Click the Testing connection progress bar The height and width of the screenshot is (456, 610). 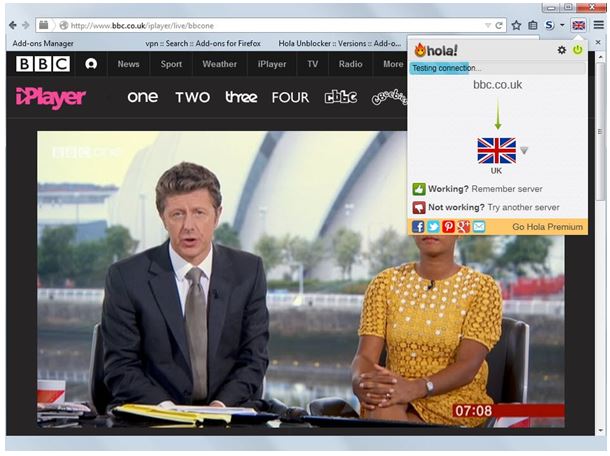497,68
